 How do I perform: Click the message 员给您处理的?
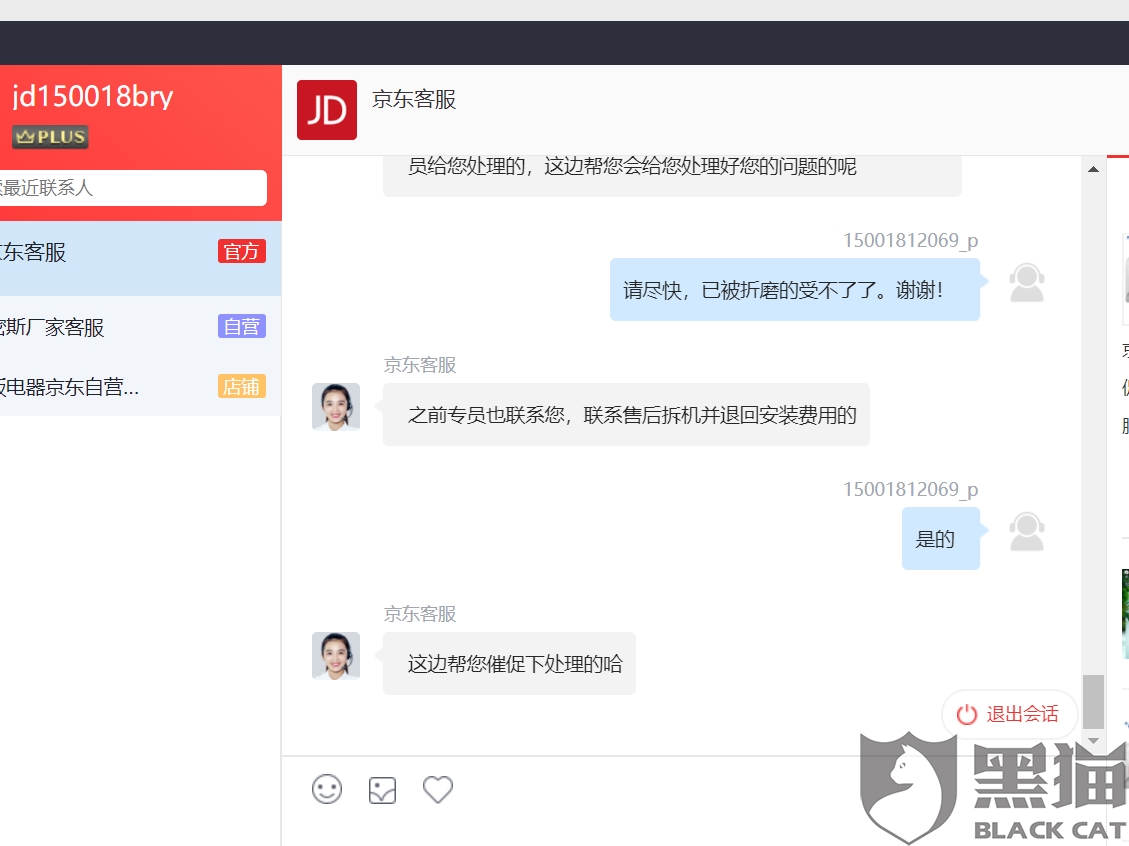coord(672,174)
